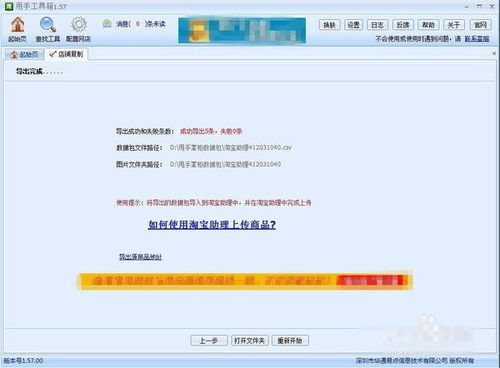
Task: Click the message envelope icon
Action: coord(107,24)
